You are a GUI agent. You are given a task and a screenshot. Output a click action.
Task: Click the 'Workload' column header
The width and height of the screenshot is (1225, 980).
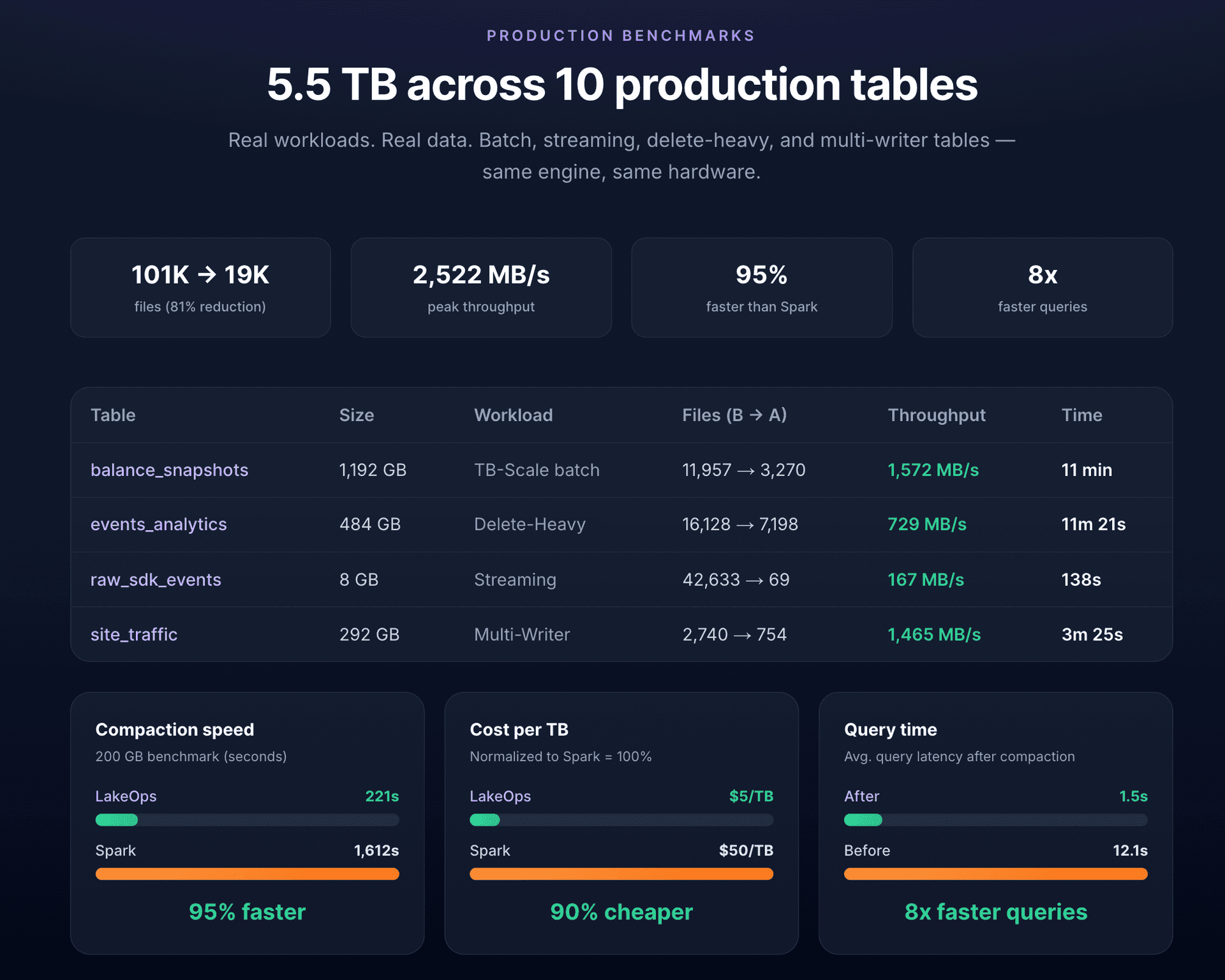pyautogui.click(x=514, y=415)
